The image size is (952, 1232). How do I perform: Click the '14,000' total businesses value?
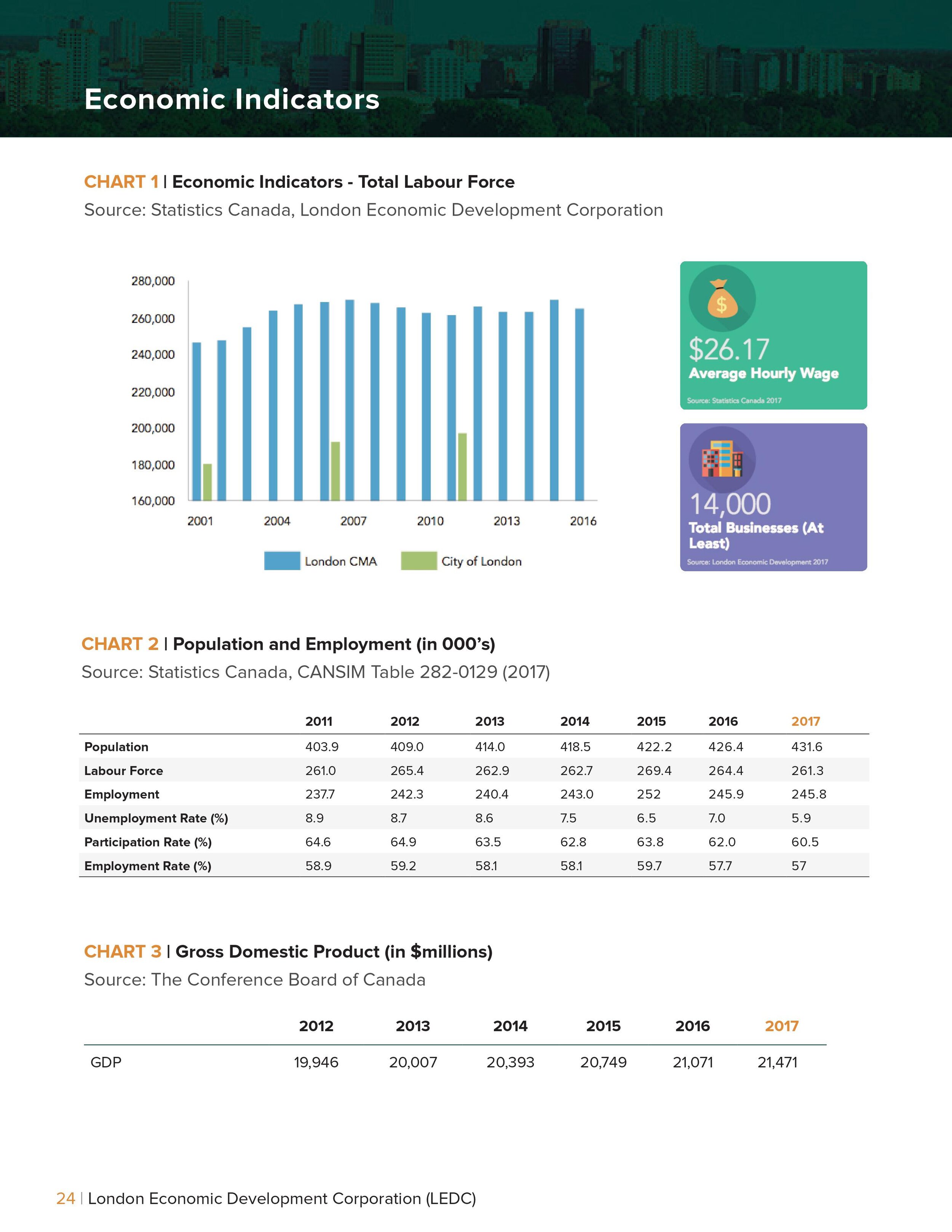click(730, 504)
